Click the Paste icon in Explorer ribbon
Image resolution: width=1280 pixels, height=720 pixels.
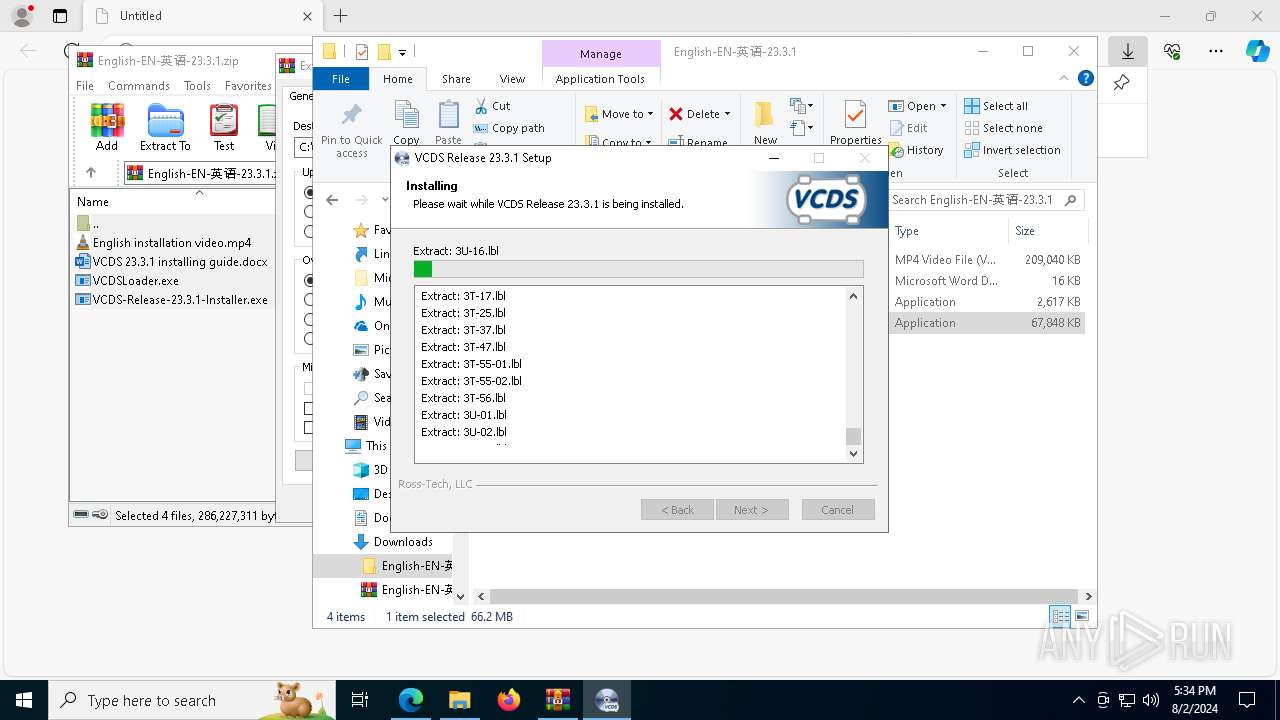[449, 123]
